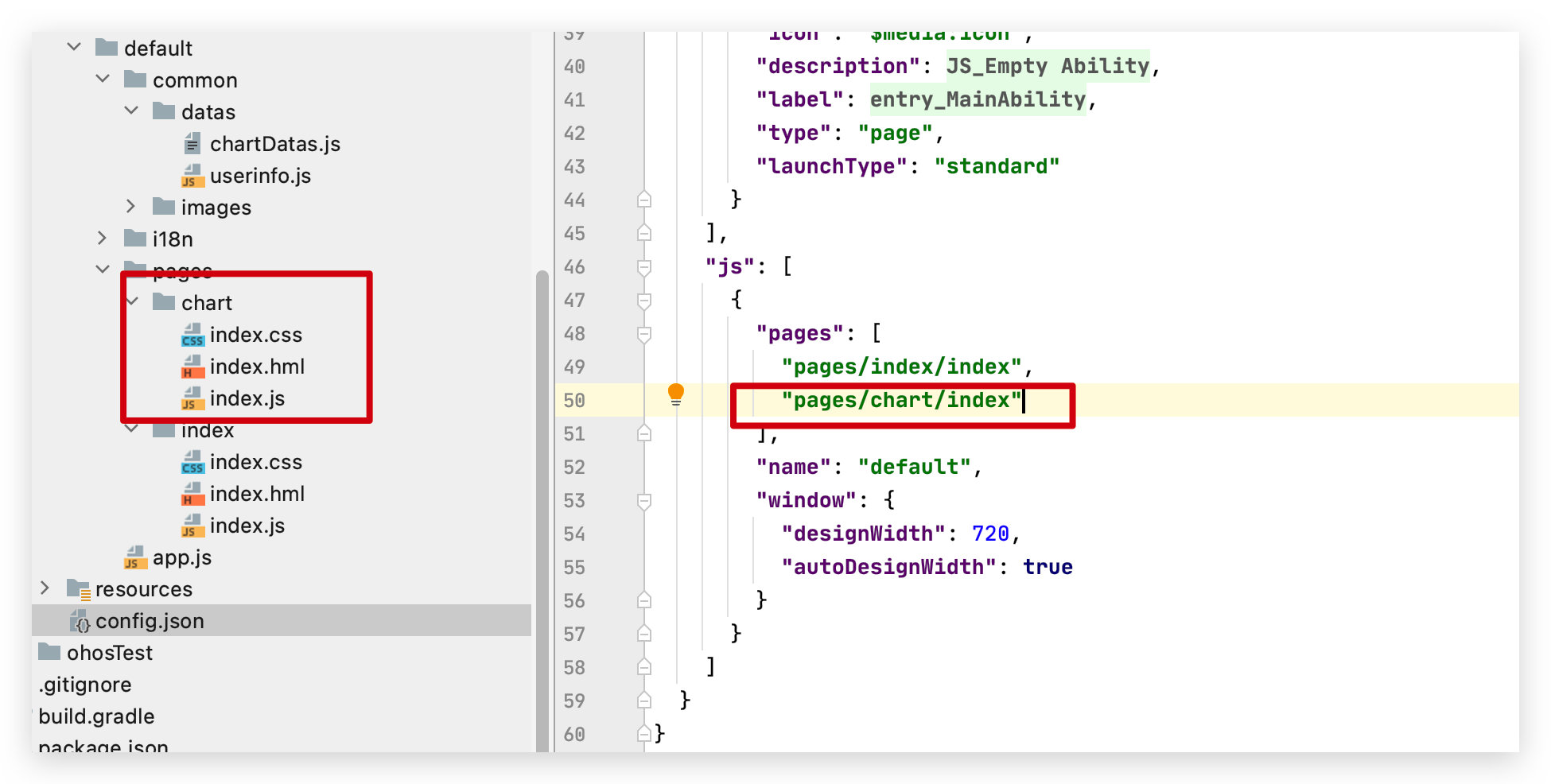Image resolution: width=1551 pixels, height=784 pixels.
Task: Click the yellow lightbulb intention icon
Action: pos(675,394)
